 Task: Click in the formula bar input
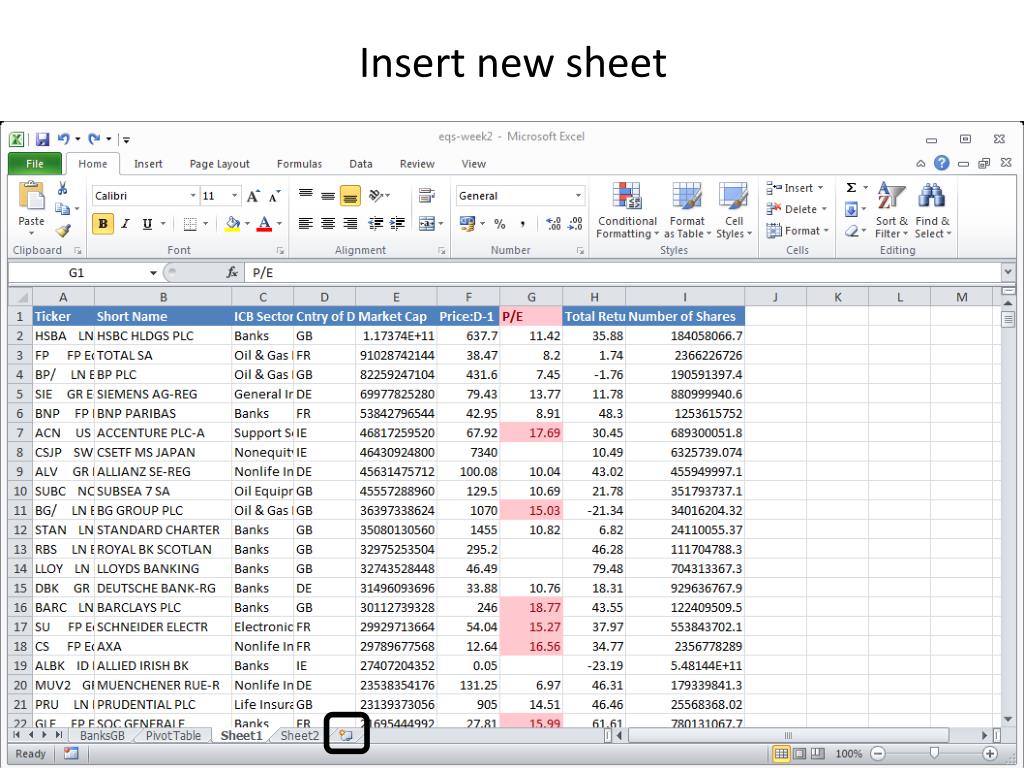click(624, 272)
